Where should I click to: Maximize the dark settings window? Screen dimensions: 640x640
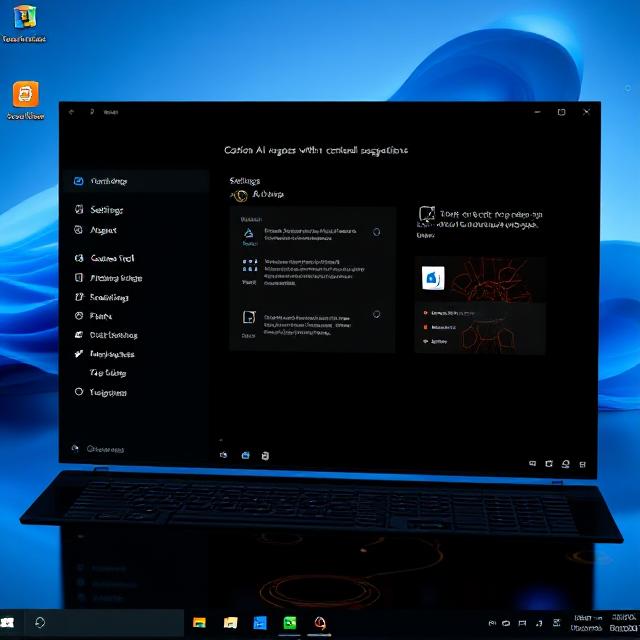[562, 112]
